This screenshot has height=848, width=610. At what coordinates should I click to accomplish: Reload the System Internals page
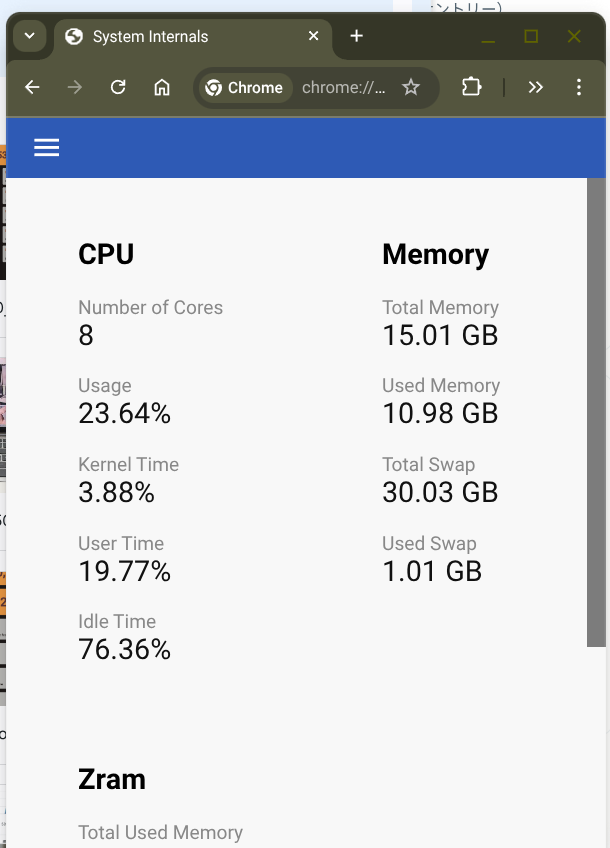pyautogui.click(x=118, y=87)
